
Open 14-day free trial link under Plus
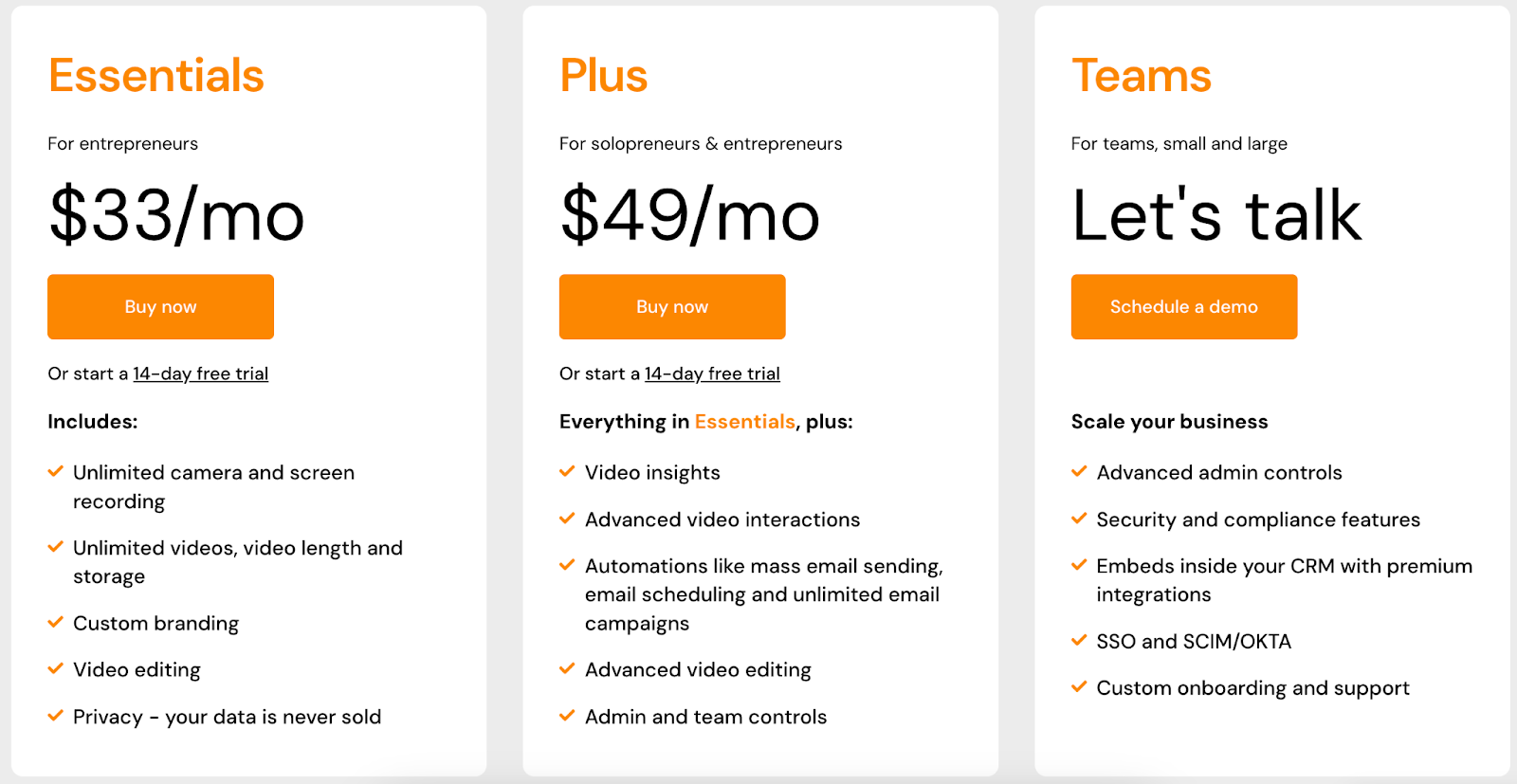(712, 374)
